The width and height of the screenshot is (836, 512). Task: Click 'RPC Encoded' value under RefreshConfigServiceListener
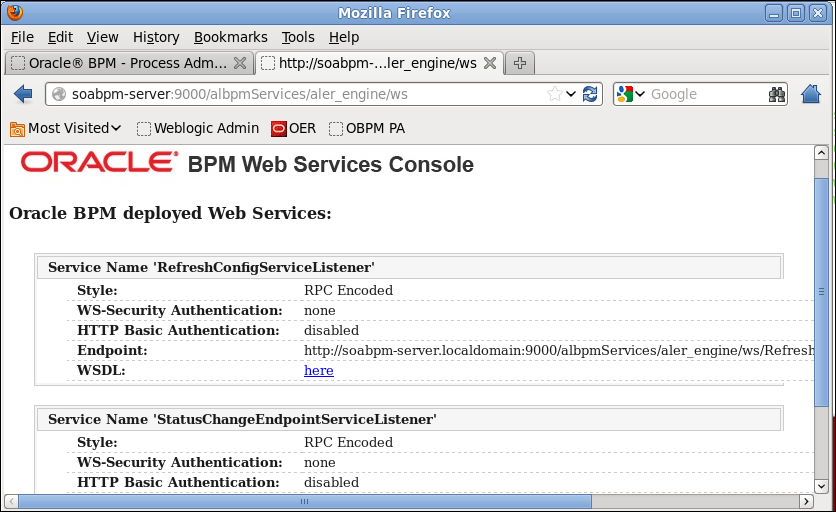pos(348,291)
